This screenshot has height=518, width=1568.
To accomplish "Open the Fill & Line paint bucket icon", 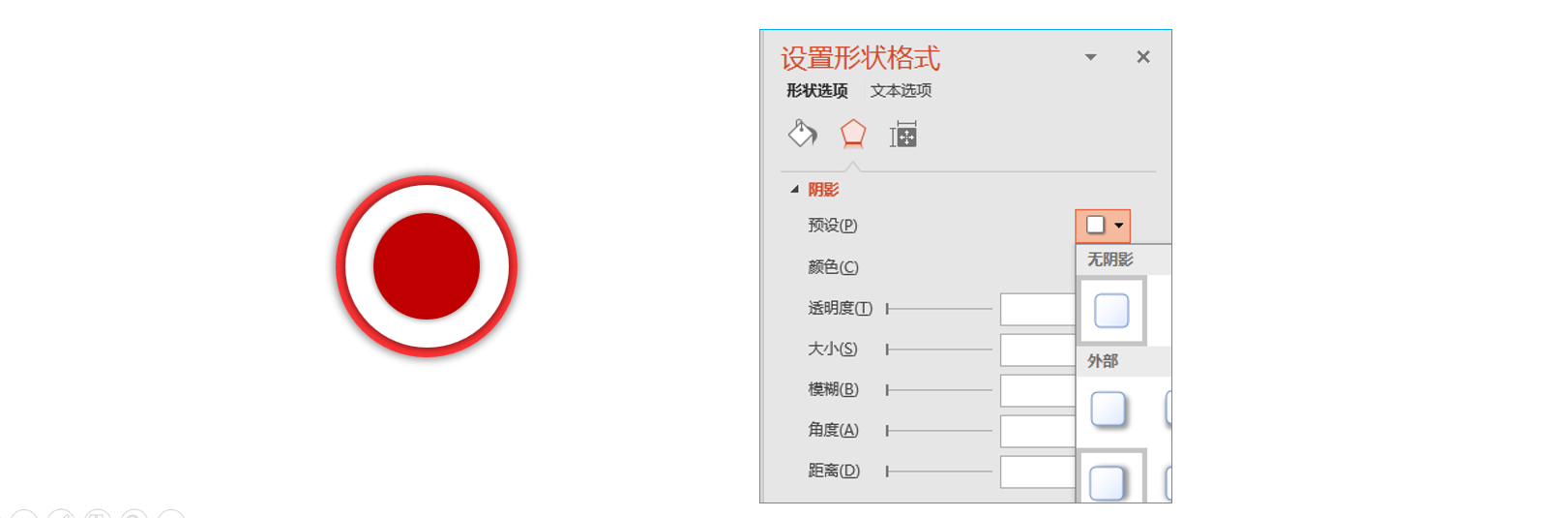I will coord(802,134).
